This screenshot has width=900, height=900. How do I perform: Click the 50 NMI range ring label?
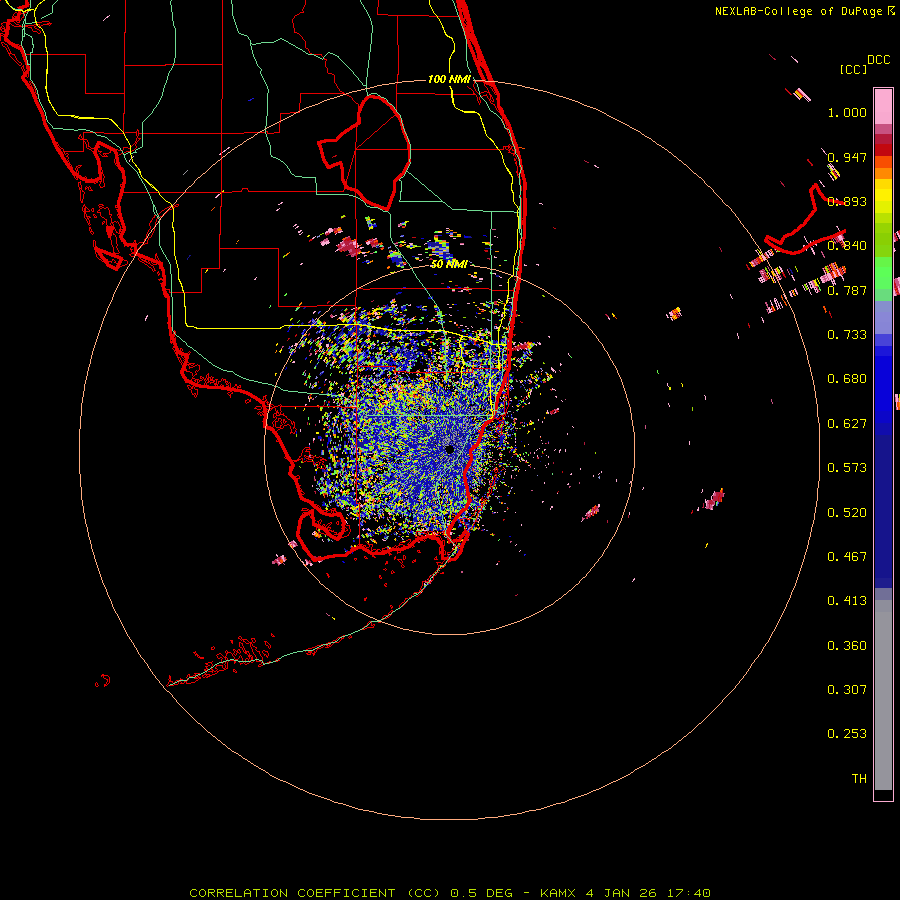pyautogui.click(x=449, y=264)
